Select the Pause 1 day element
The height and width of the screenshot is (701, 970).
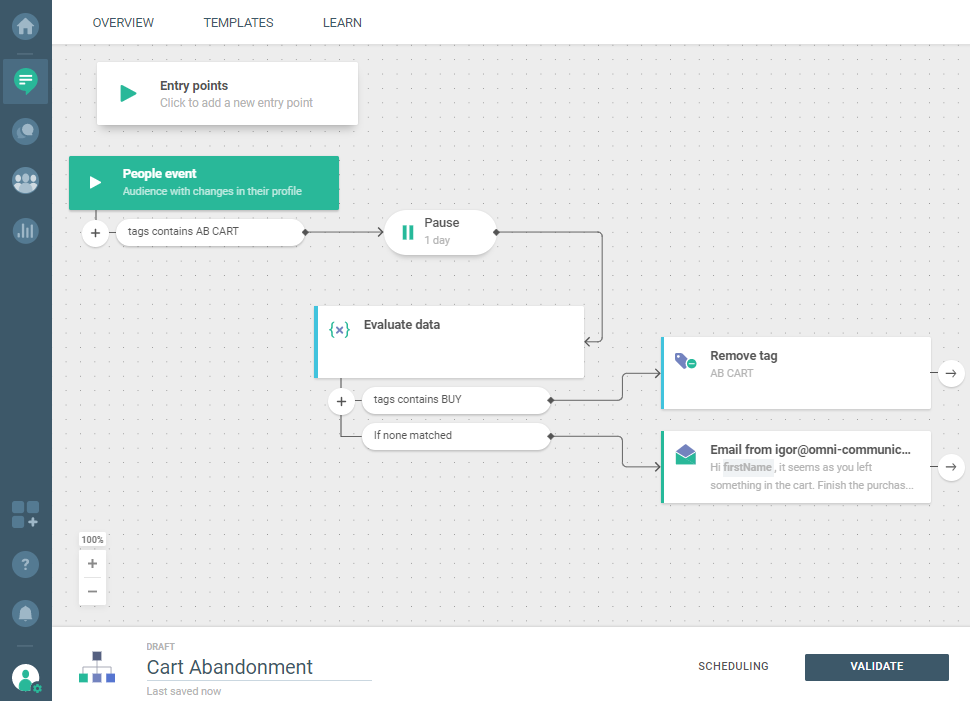440,232
